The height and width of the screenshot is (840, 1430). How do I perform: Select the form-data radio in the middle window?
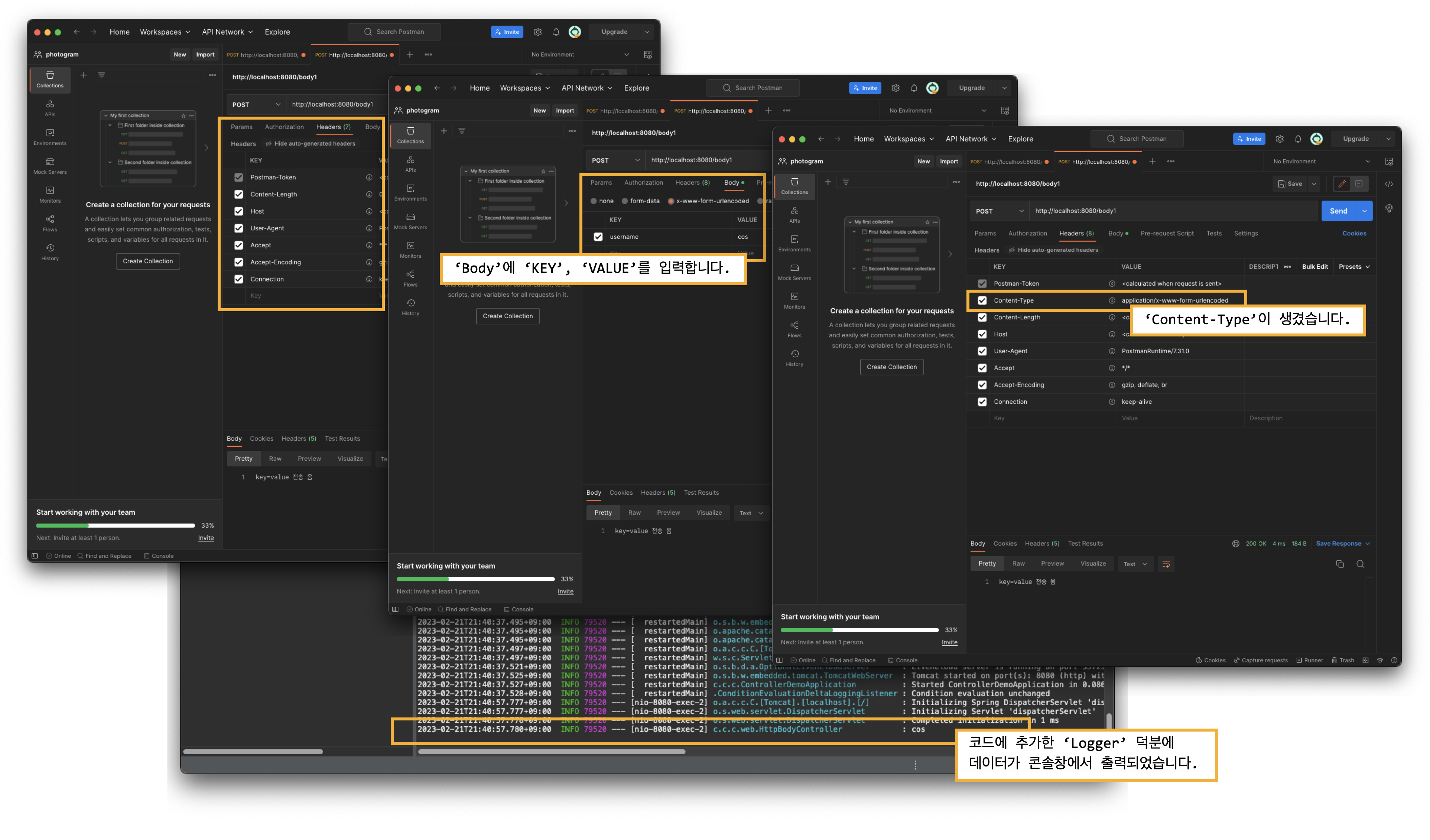624,201
